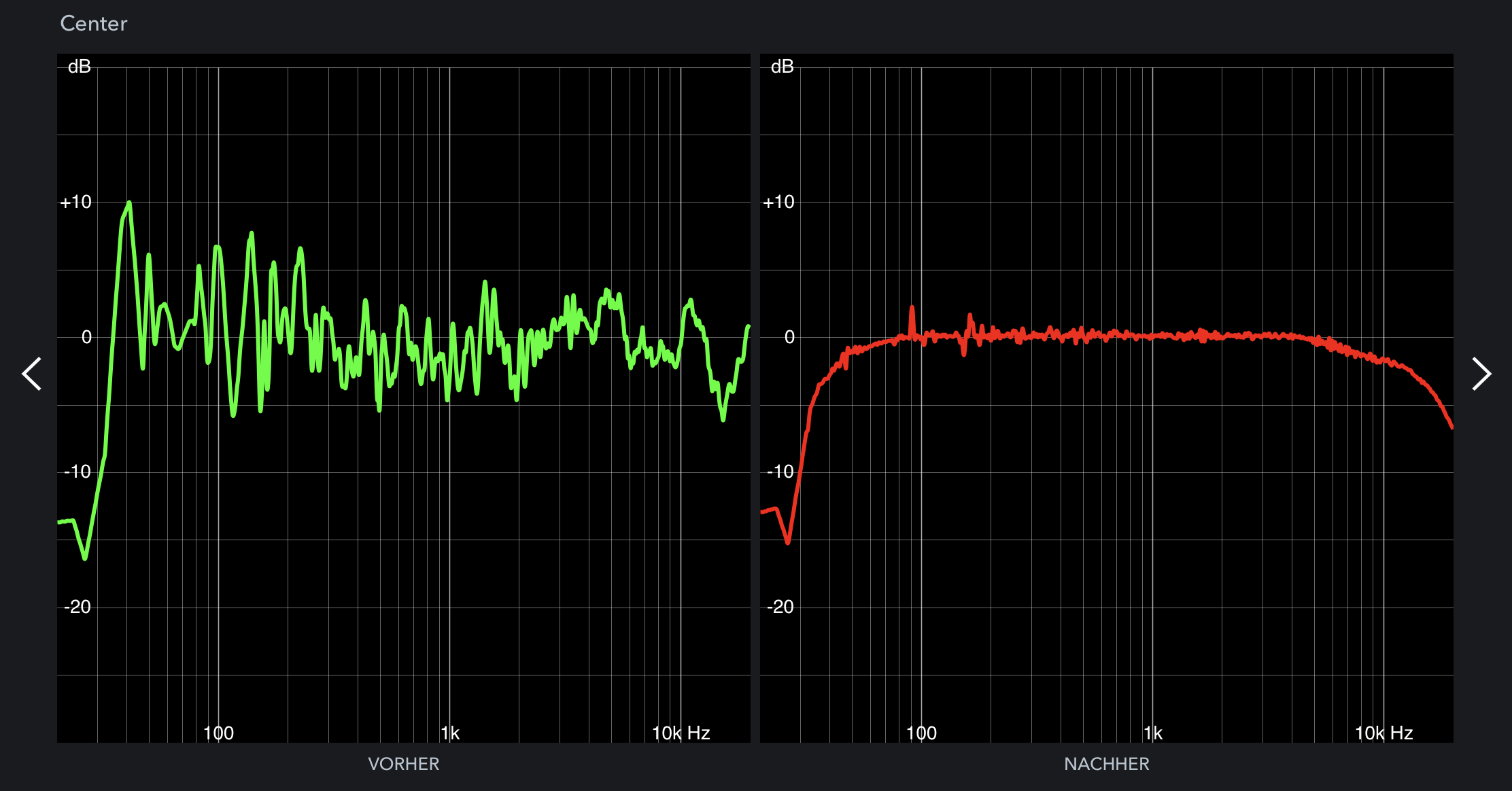Image resolution: width=1512 pixels, height=791 pixels.
Task: Click the 10k Hz label in VORHER graph
Action: [x=681, y=733]
